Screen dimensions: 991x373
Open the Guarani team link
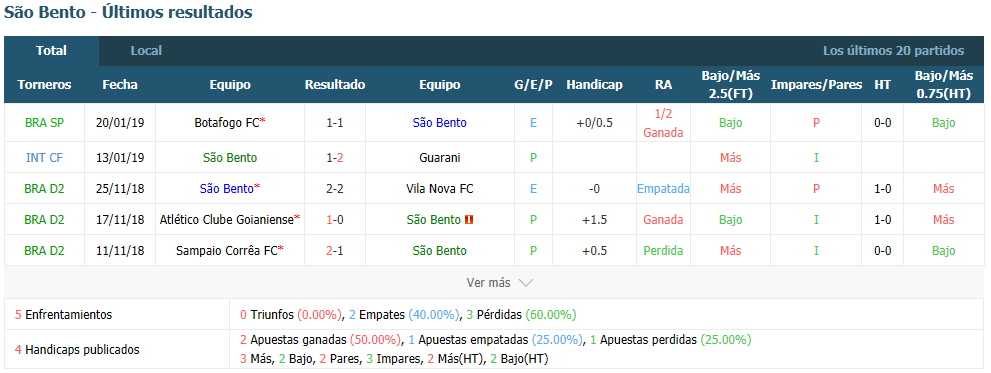439,157
